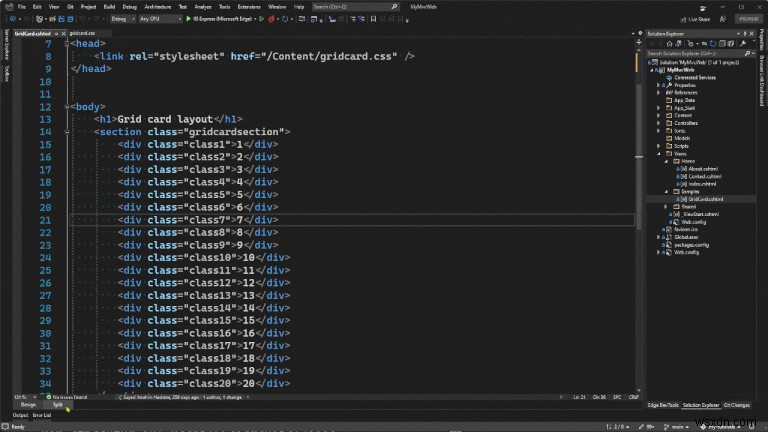Screen dimensions: 768x432
Task: Pin the GridCard.cshtml tab
Action: [x=56, y=33]
